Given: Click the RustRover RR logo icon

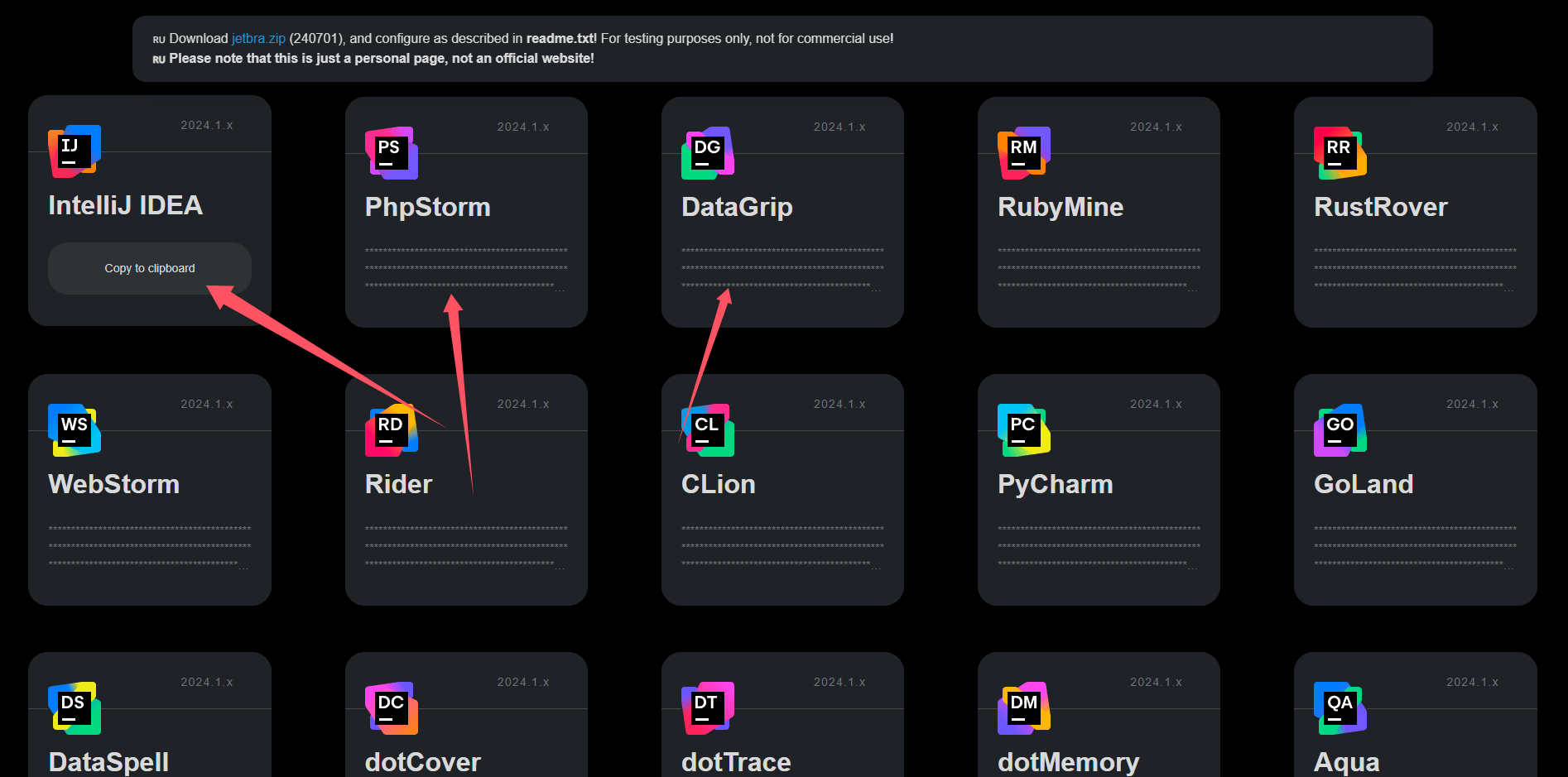Looking at the screenshot, I should click(x=1340, y=153).
